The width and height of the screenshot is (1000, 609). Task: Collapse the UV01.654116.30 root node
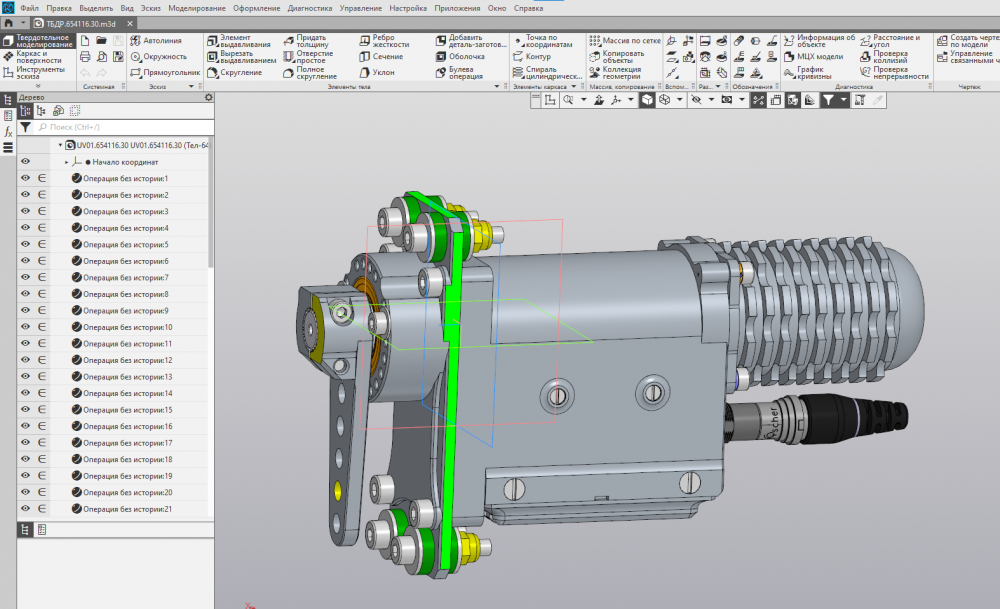(60, 145)
